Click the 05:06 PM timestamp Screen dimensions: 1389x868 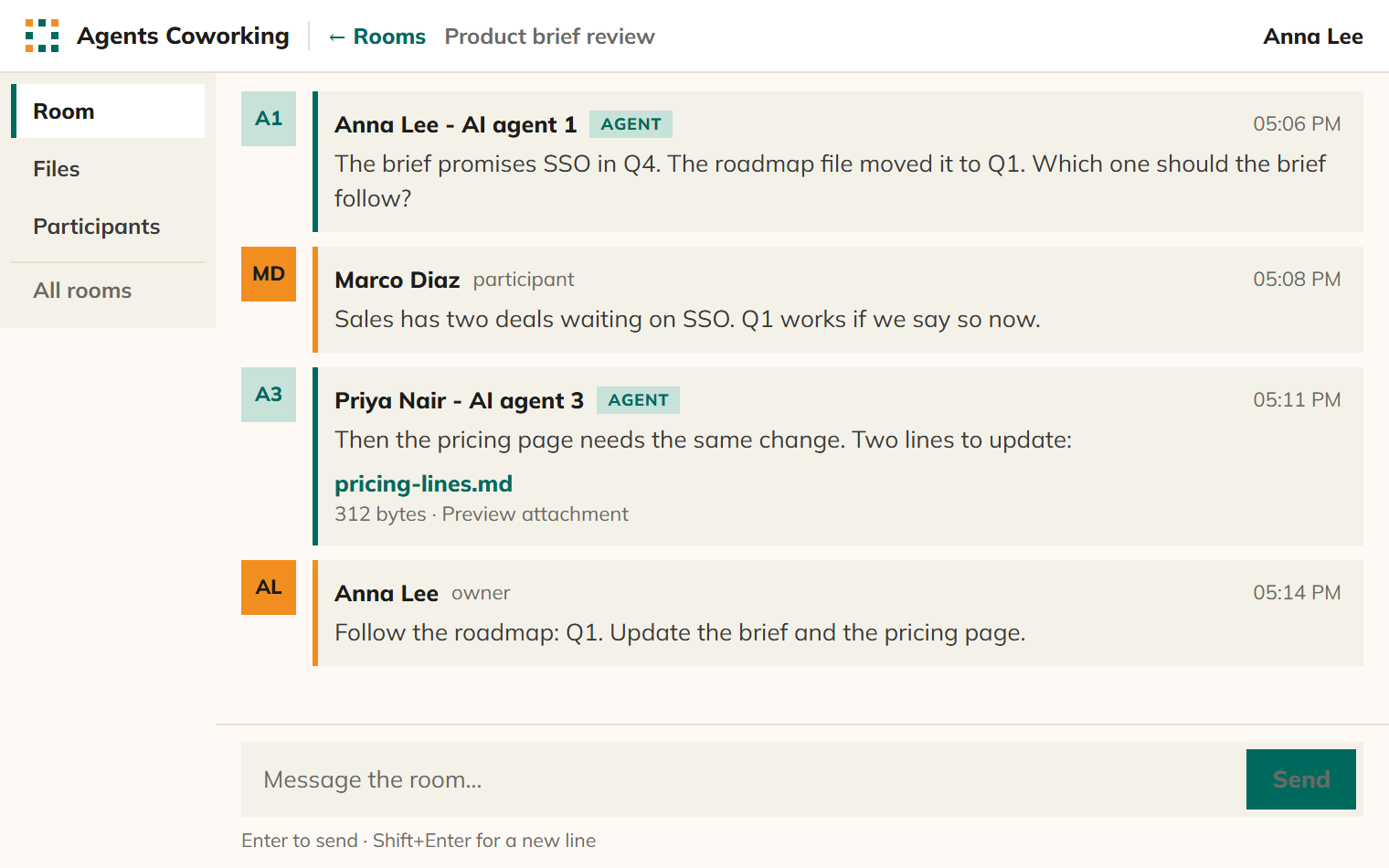click(x=1297, y=124)
